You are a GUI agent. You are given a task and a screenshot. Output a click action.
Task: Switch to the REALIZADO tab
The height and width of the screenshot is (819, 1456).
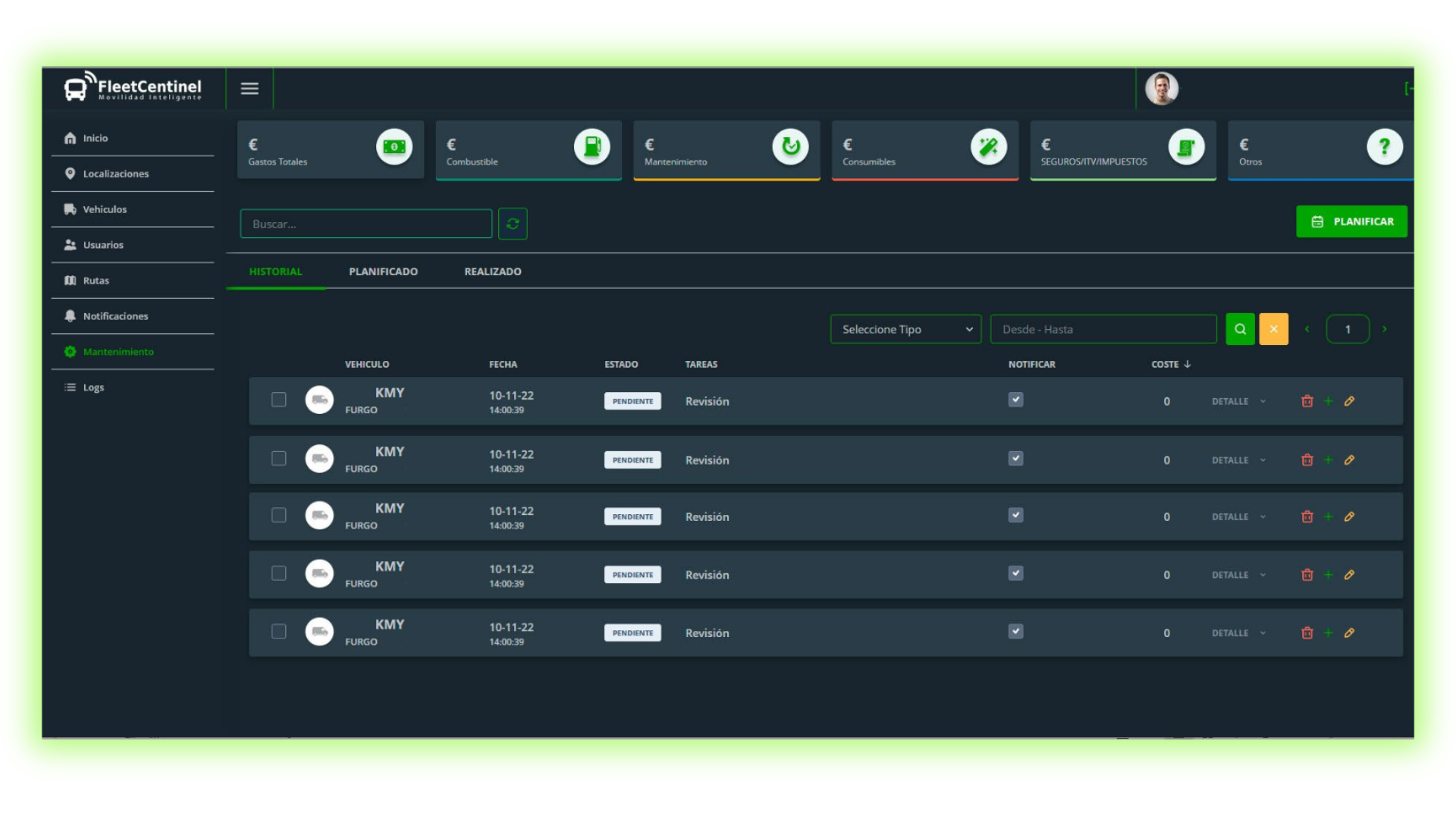pyautogui.click(x=493, y=271)
